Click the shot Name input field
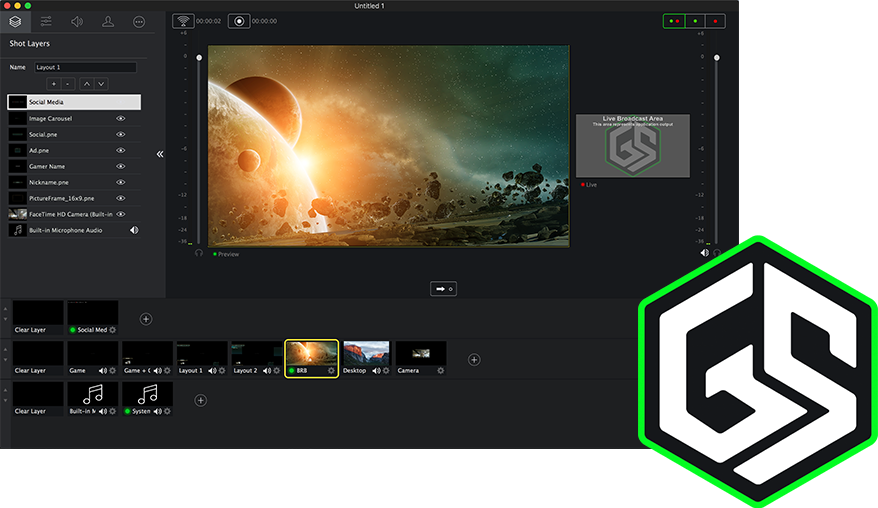 tap(85, 67)
